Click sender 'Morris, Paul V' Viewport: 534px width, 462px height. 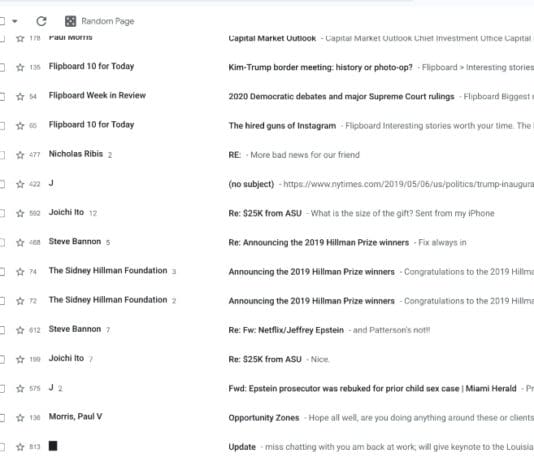tap(76, 416)
